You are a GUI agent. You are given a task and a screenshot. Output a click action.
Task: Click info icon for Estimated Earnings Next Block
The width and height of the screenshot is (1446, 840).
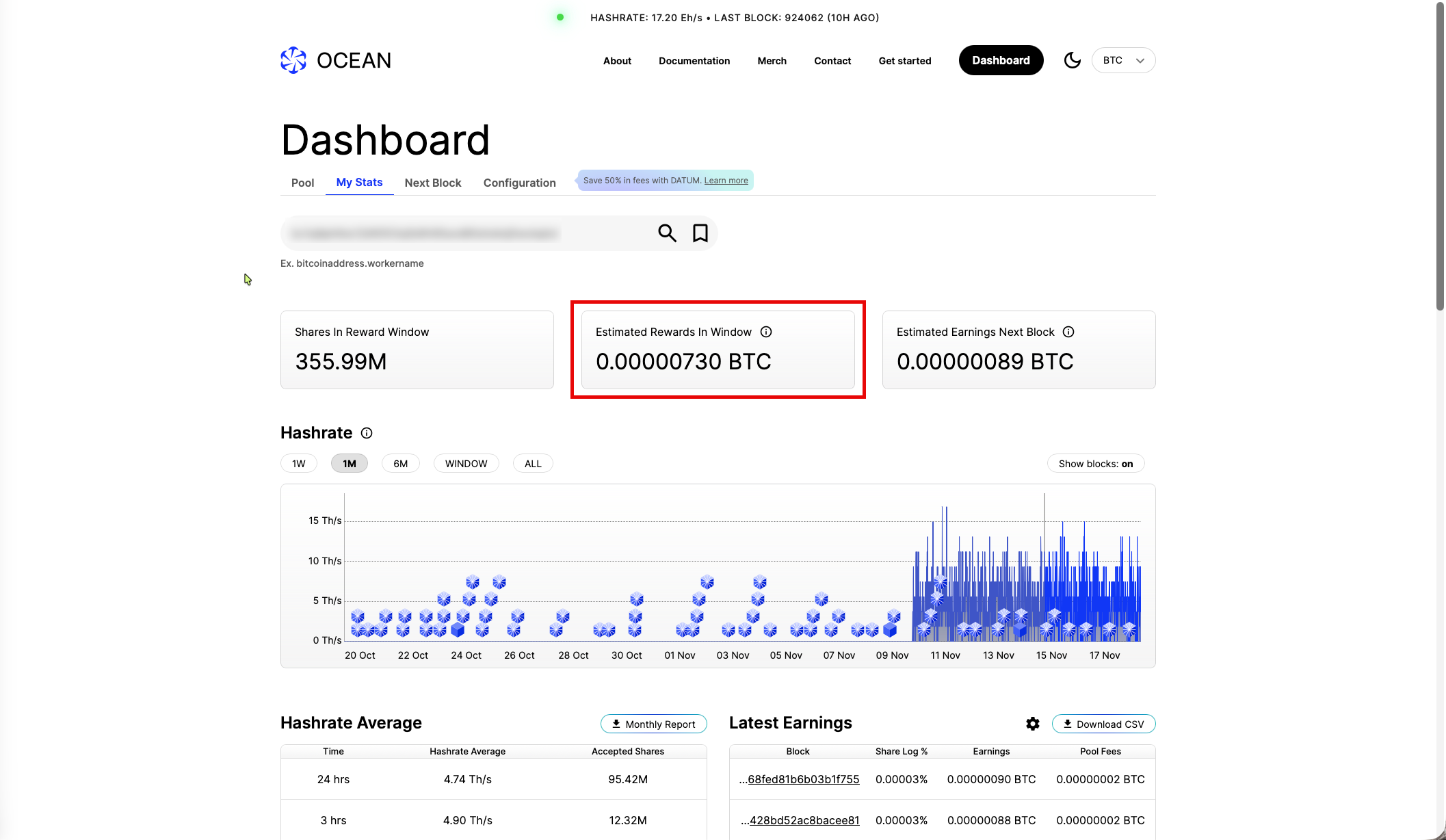1068,332
